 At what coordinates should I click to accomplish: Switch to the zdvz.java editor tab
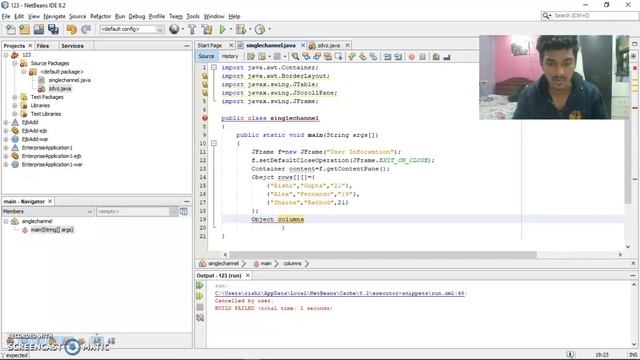(329, 45)
